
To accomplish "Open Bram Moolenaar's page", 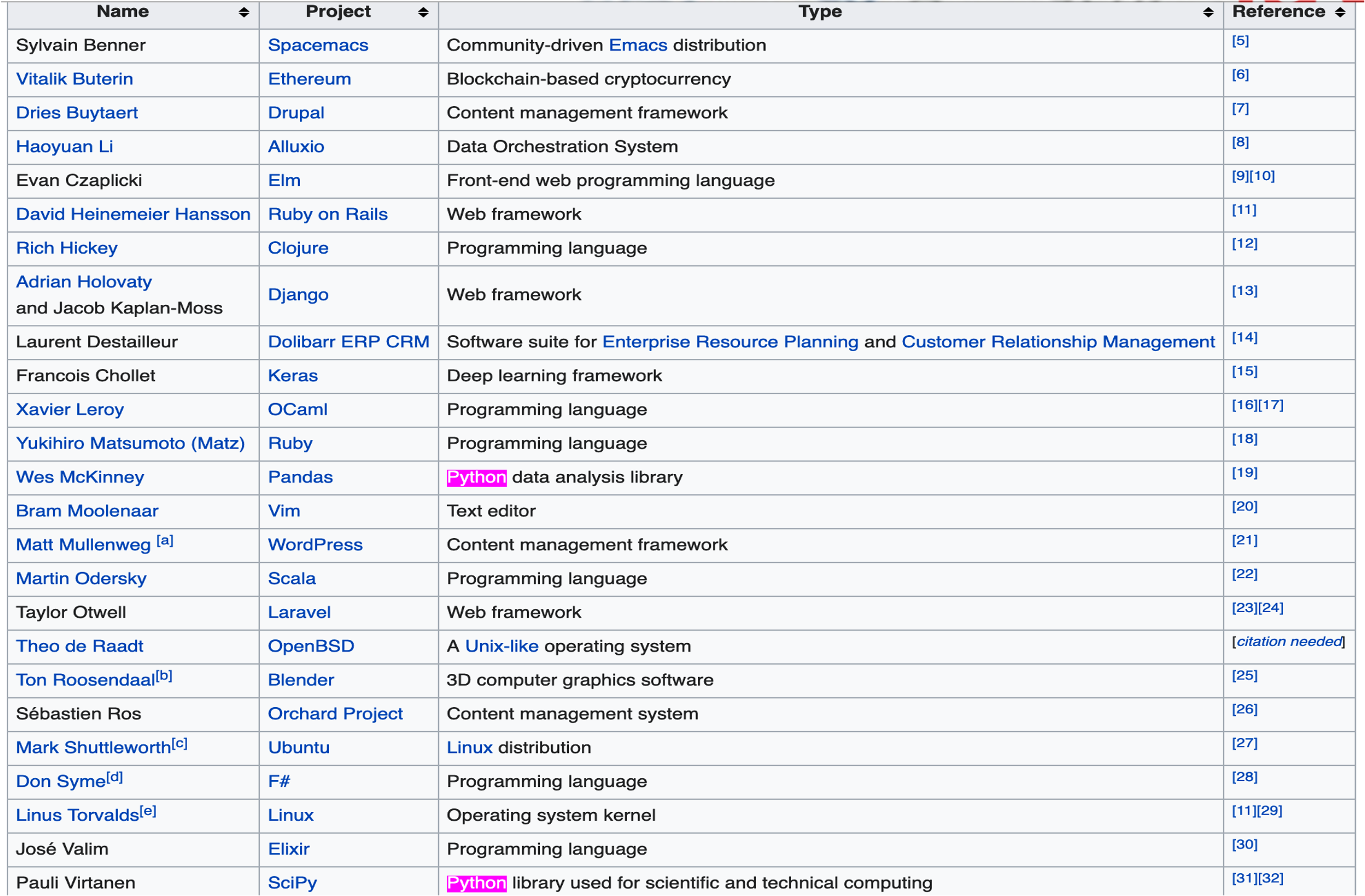I will tap(87, 512).
